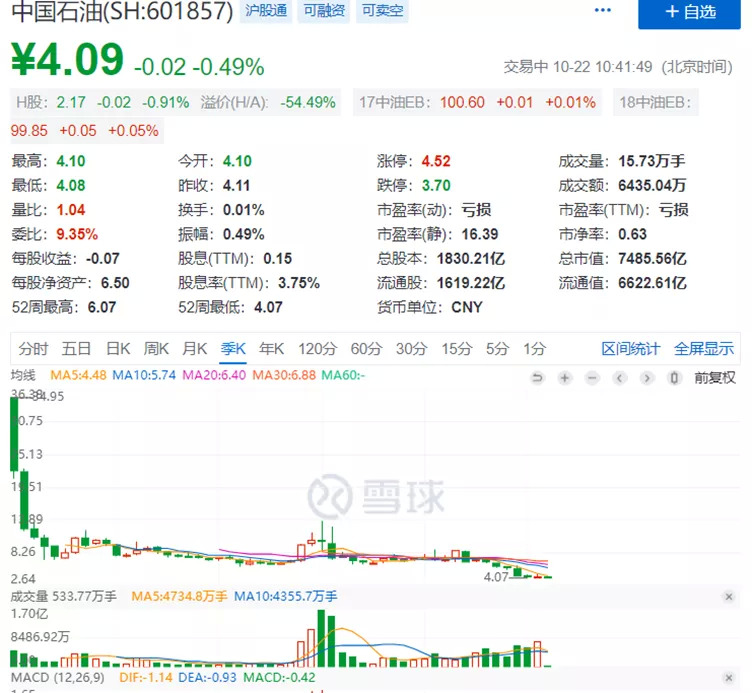This screenshot has width=752, height=693.
Task: Open the 全屏显示 fullscreen link
Action: 704,349
